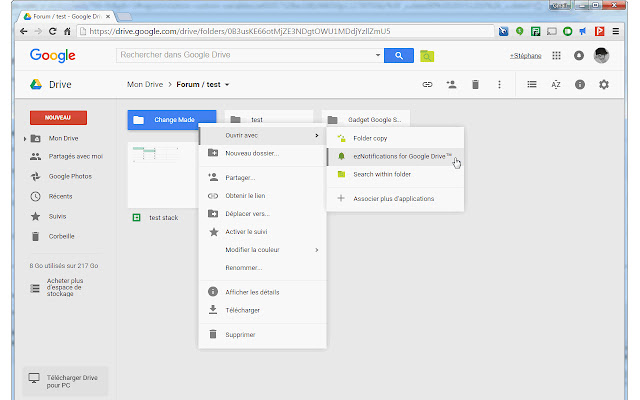The height and width of the screenshot is (400, 640).
Task: Click the blue search magnifier button
Action: (x=399, y=56)
